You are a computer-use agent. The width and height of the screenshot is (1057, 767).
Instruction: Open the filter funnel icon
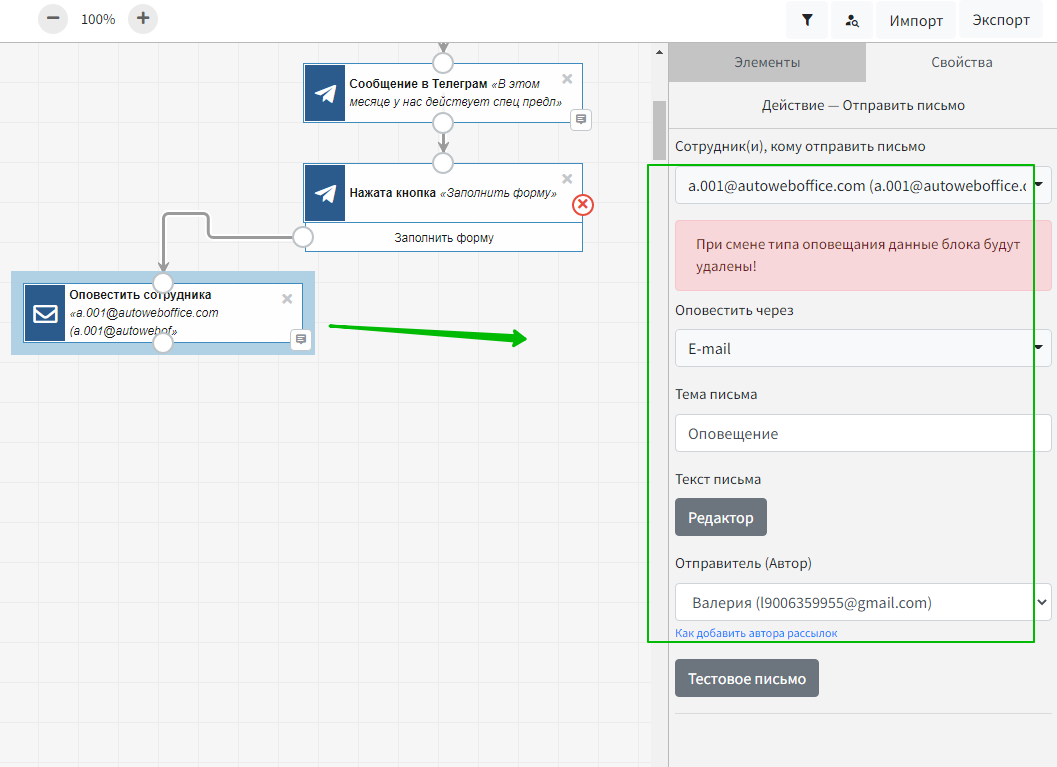pyautogui.click(x=807, y=20)
